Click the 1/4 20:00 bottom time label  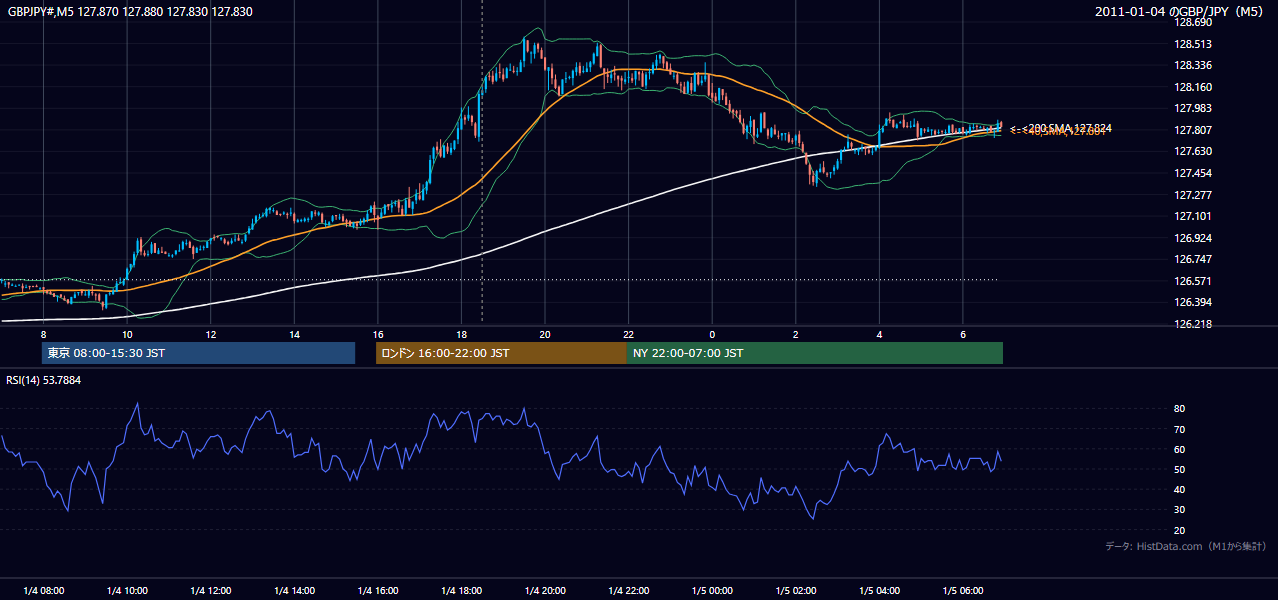[x=545, y=590]
